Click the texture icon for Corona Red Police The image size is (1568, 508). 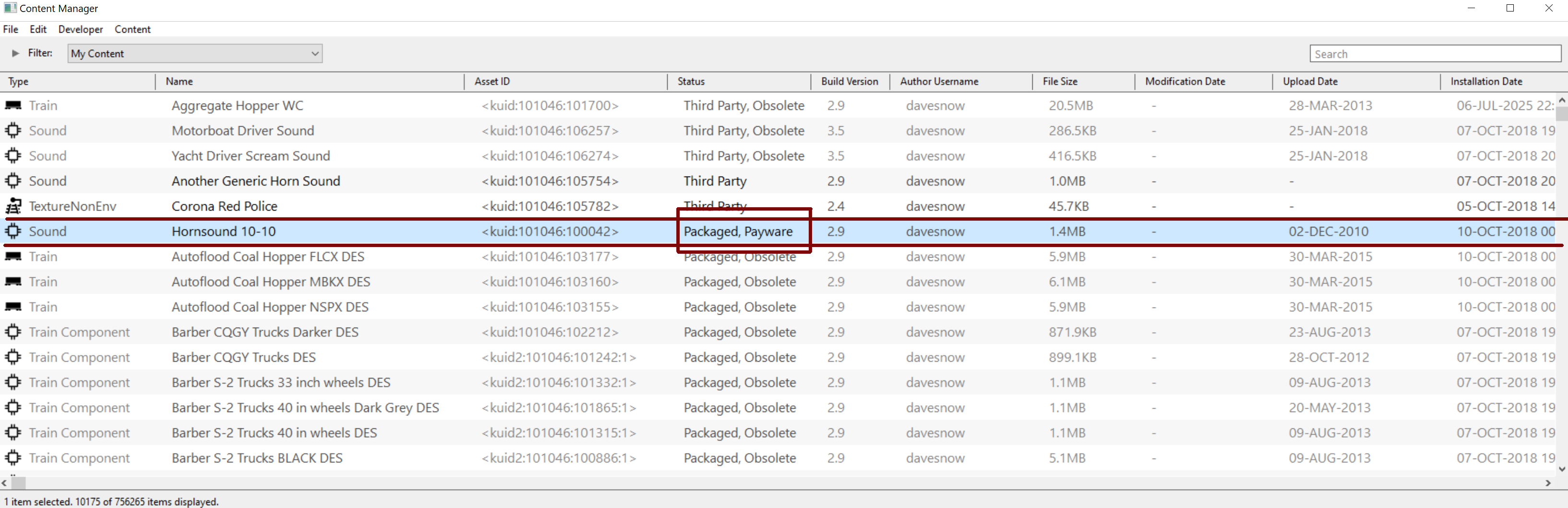[x=13, y=206]
